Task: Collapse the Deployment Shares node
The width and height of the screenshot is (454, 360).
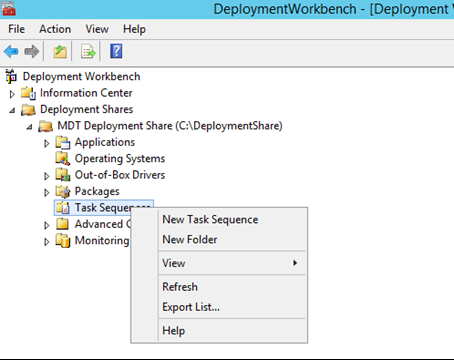Action: tap(12, 110)
